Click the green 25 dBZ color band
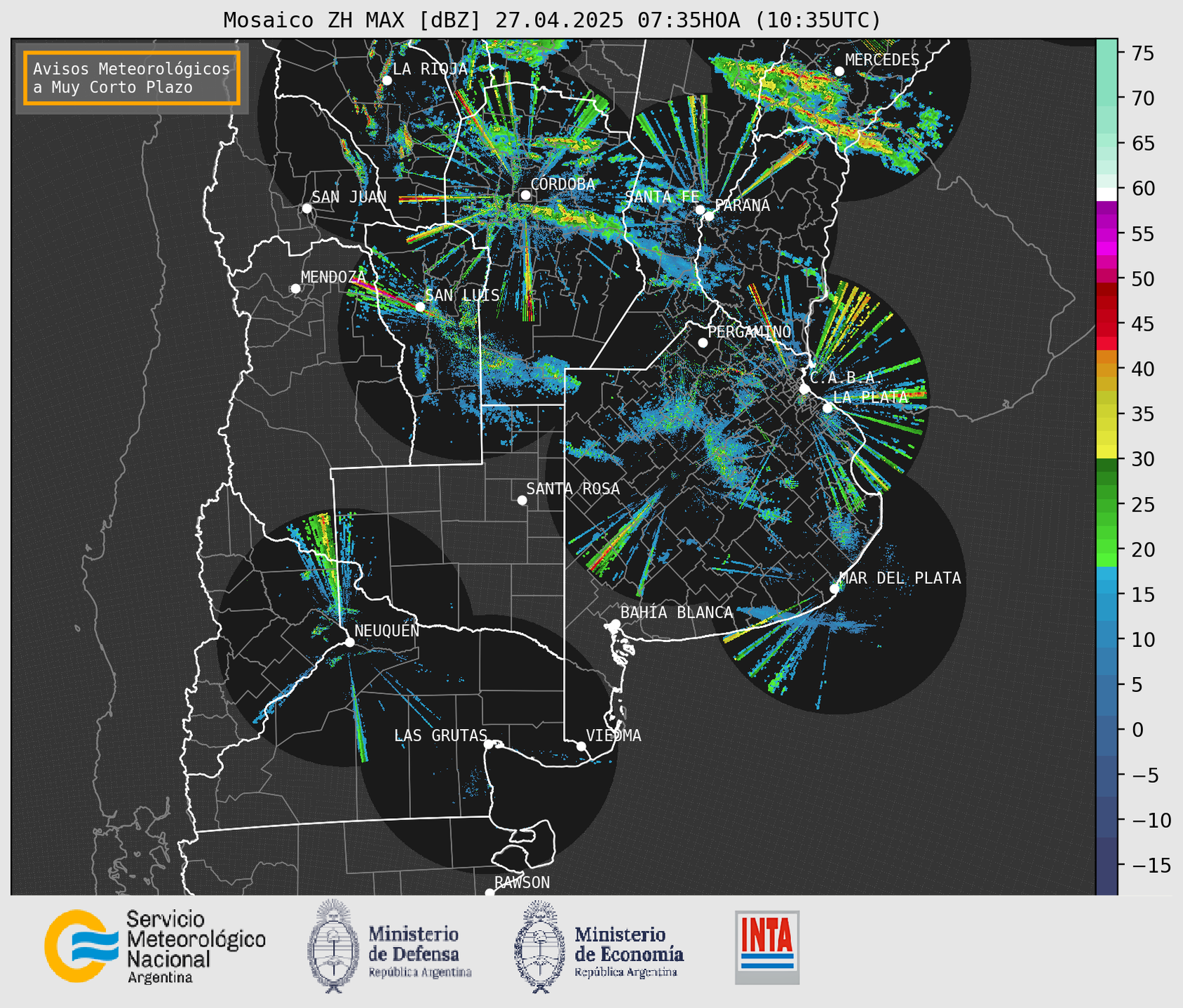Viewport: 1183px width, 1008px height. pyautogui.click(x=1107, y=505)
